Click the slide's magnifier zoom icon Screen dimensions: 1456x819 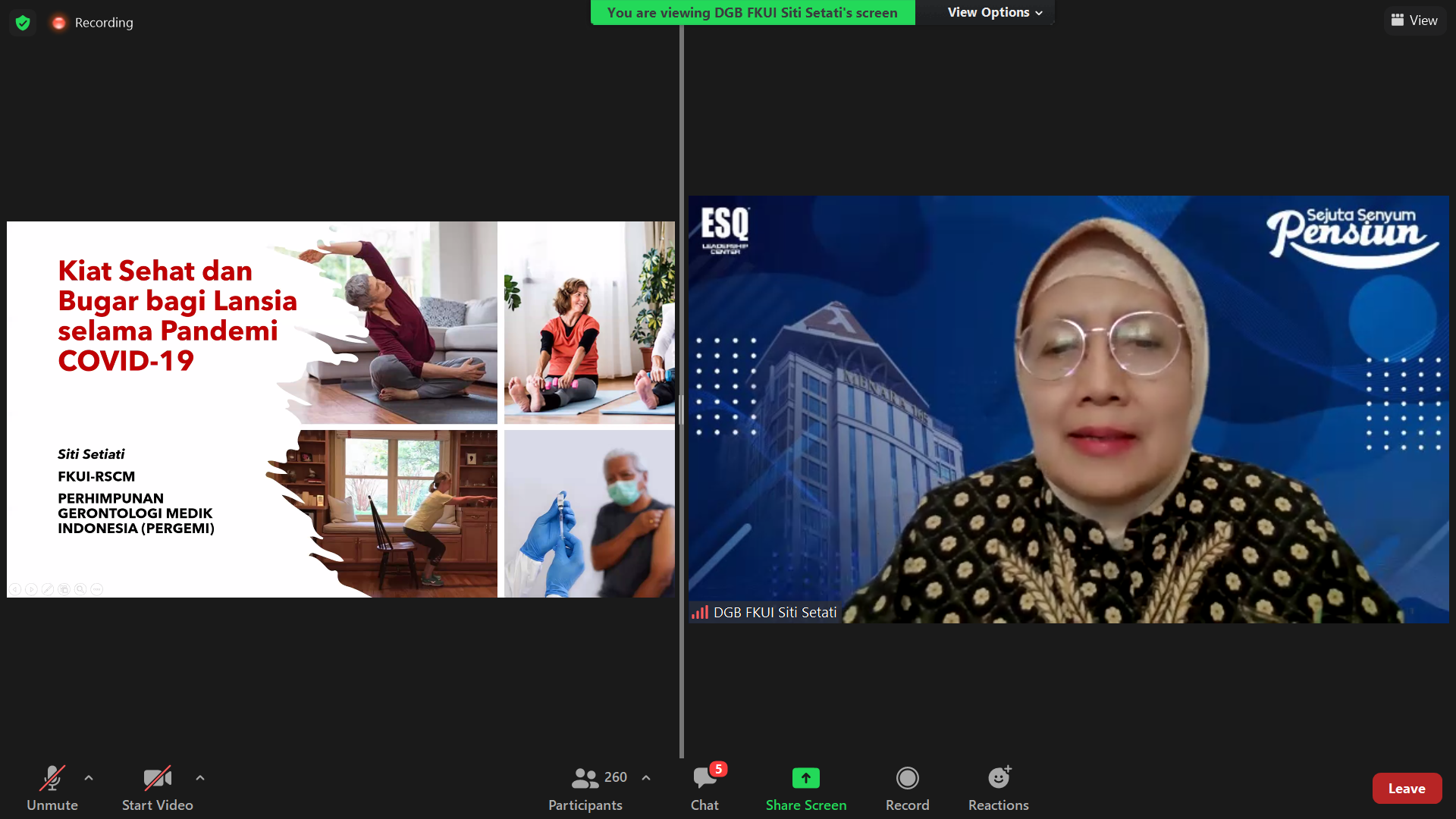coord(80,589)
